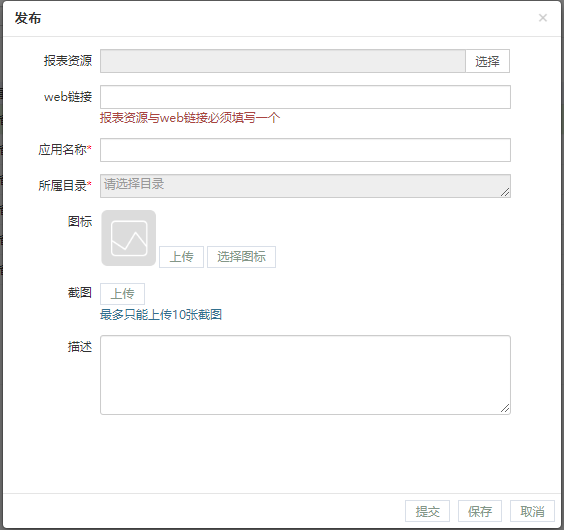
Task: Click the 保存 button
Action: [x=480, y=511]
